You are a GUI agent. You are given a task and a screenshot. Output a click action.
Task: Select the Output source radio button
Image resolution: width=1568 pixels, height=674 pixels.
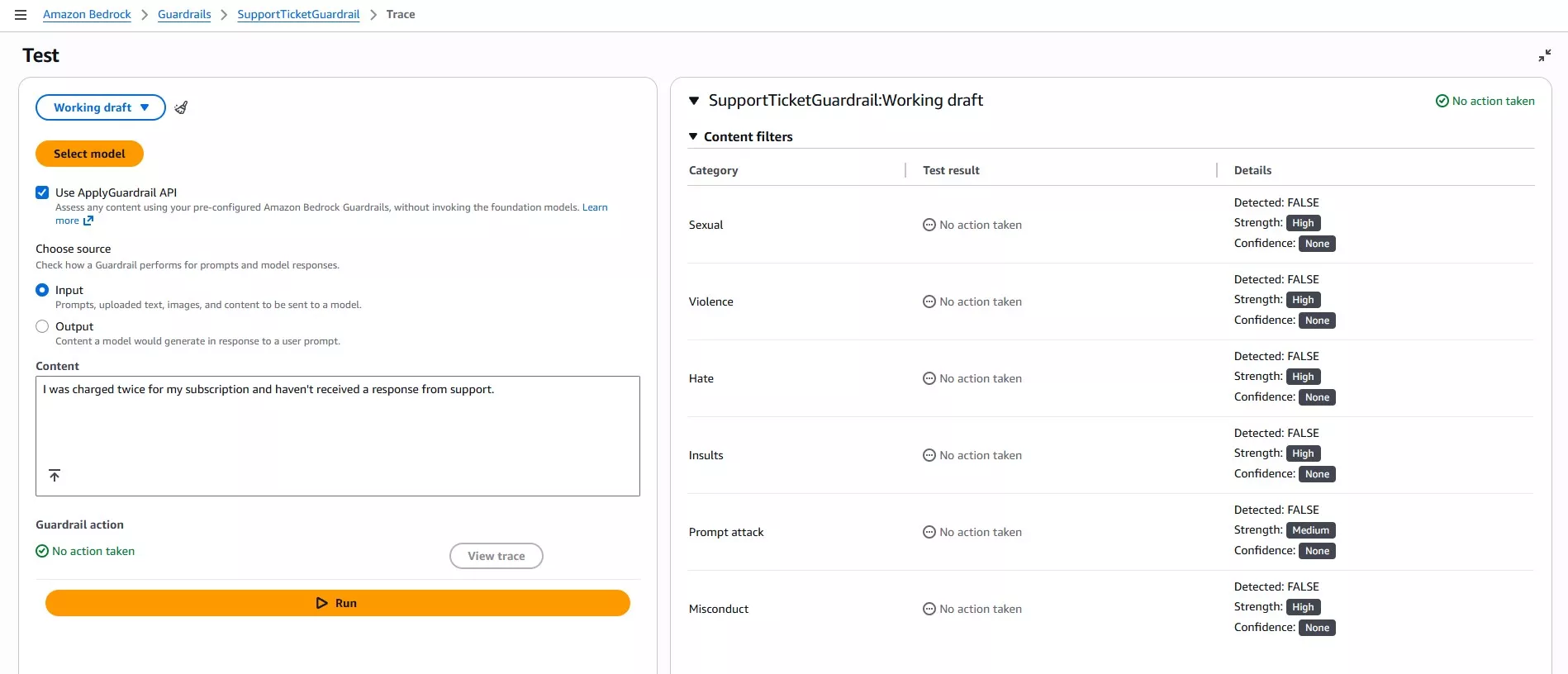pyautogui.click(x=42, y=326)
